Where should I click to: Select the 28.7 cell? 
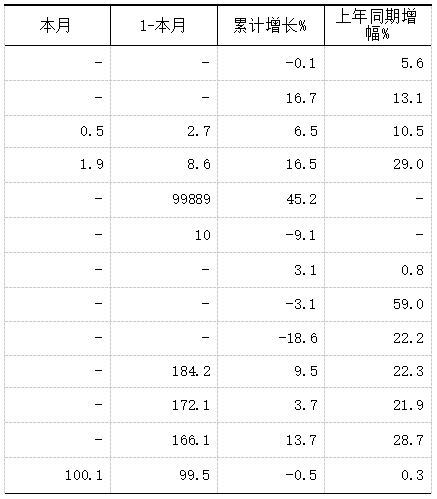(378, 440)
